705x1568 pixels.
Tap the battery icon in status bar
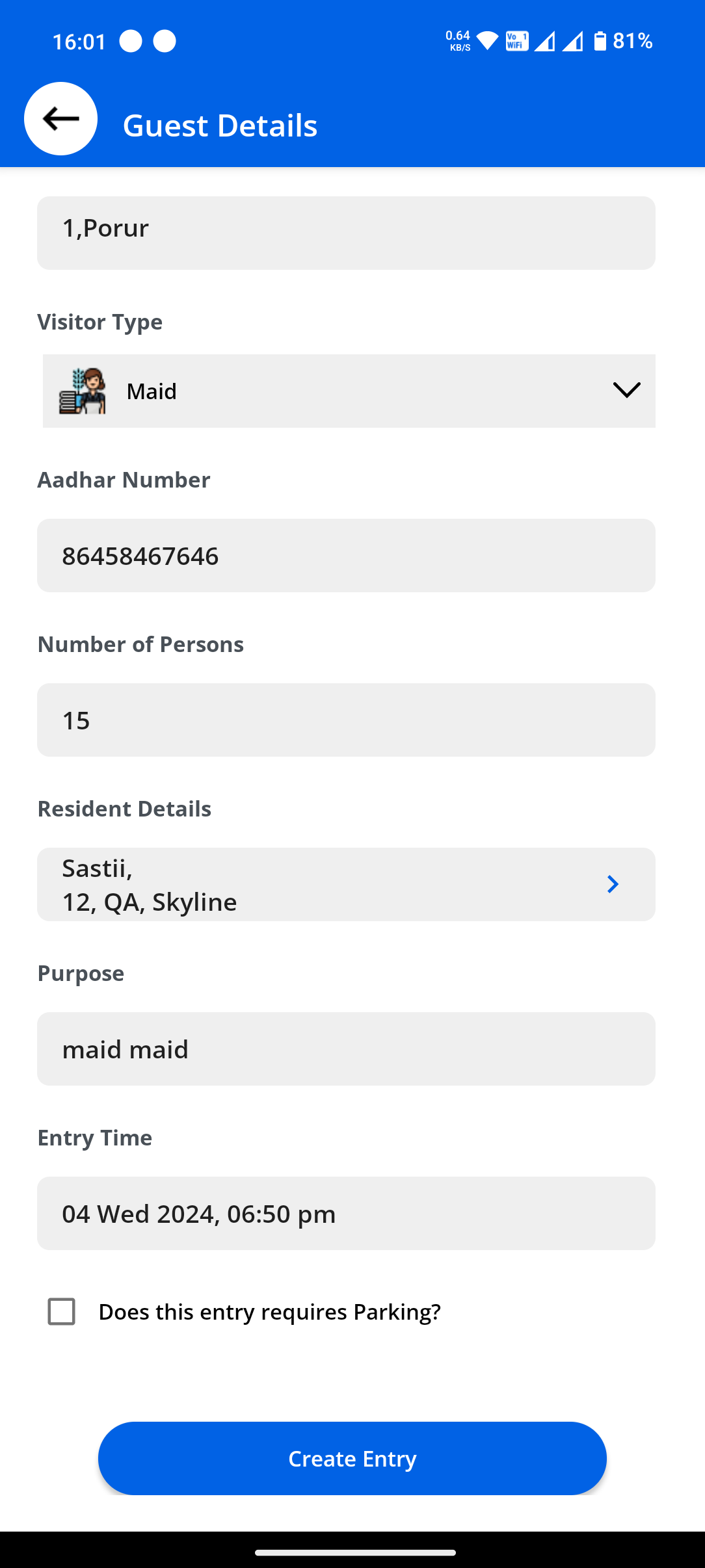pos(600,41)
